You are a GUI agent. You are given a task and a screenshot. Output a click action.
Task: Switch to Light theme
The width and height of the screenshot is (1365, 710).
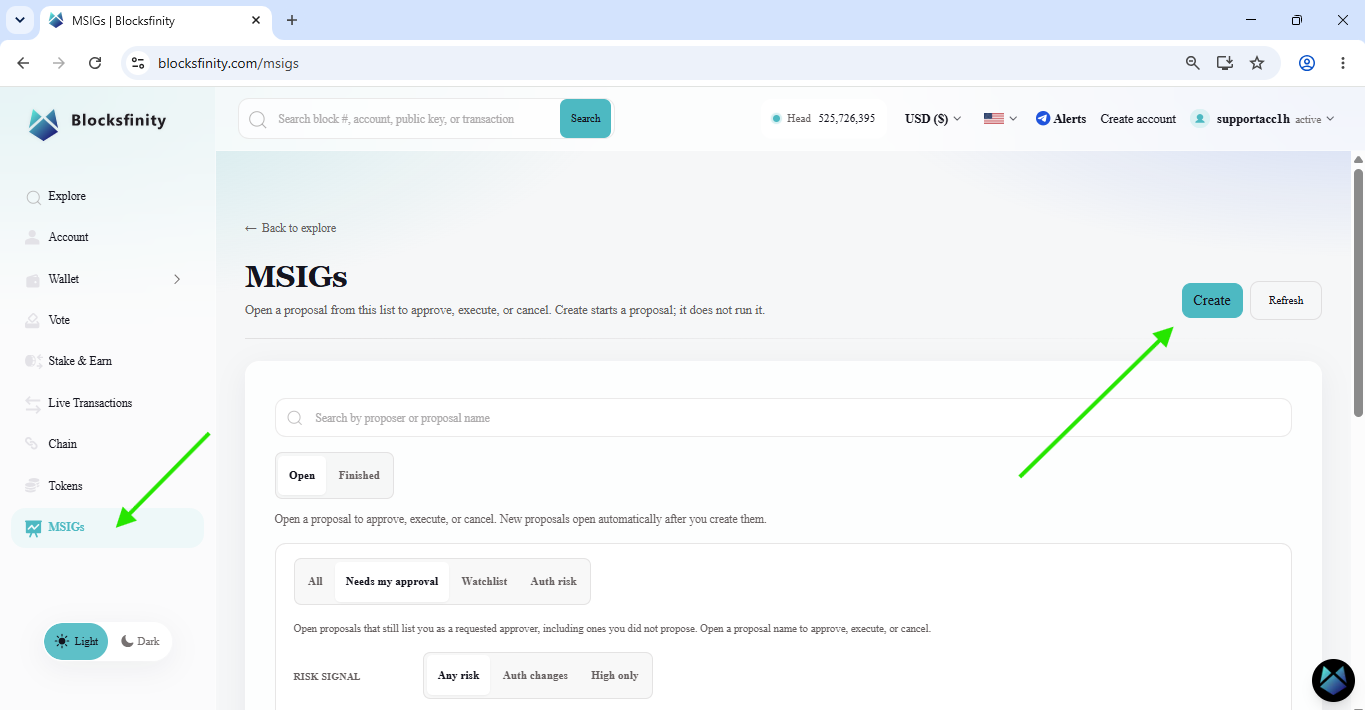pos(76,641)
